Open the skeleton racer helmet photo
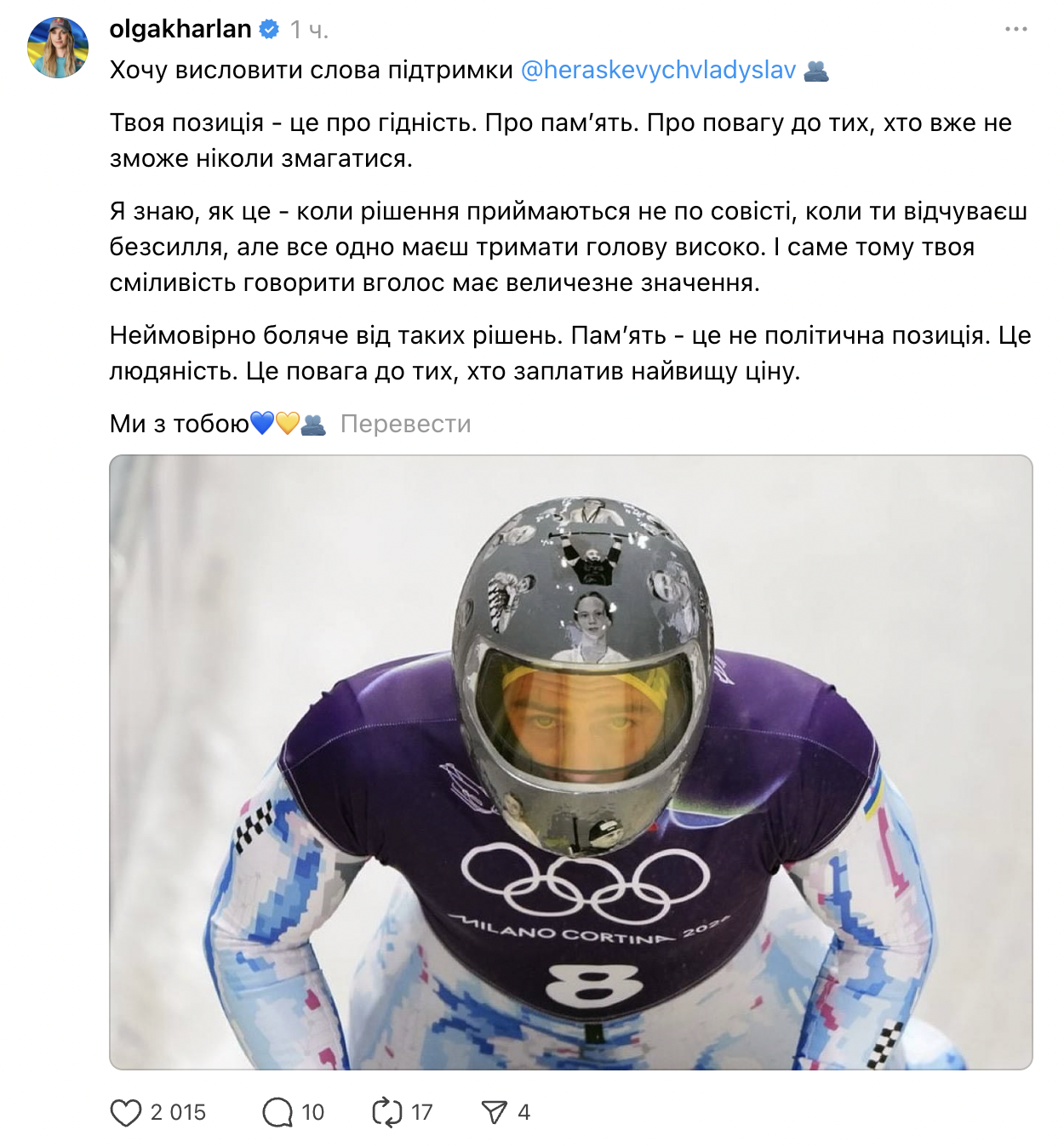 570,762
